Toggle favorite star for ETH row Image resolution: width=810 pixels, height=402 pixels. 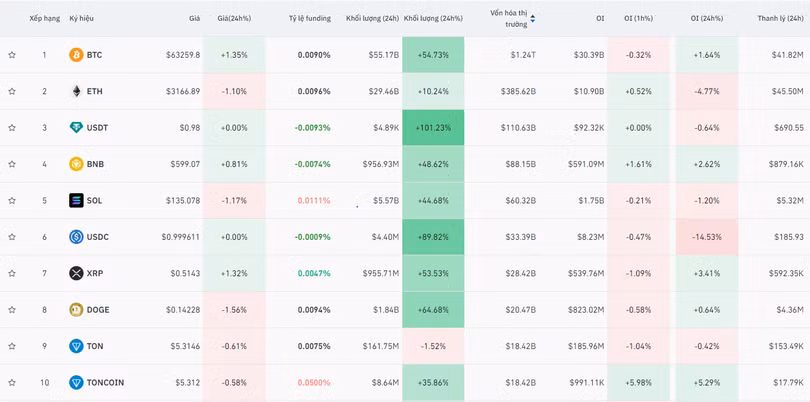click(12, 91)
